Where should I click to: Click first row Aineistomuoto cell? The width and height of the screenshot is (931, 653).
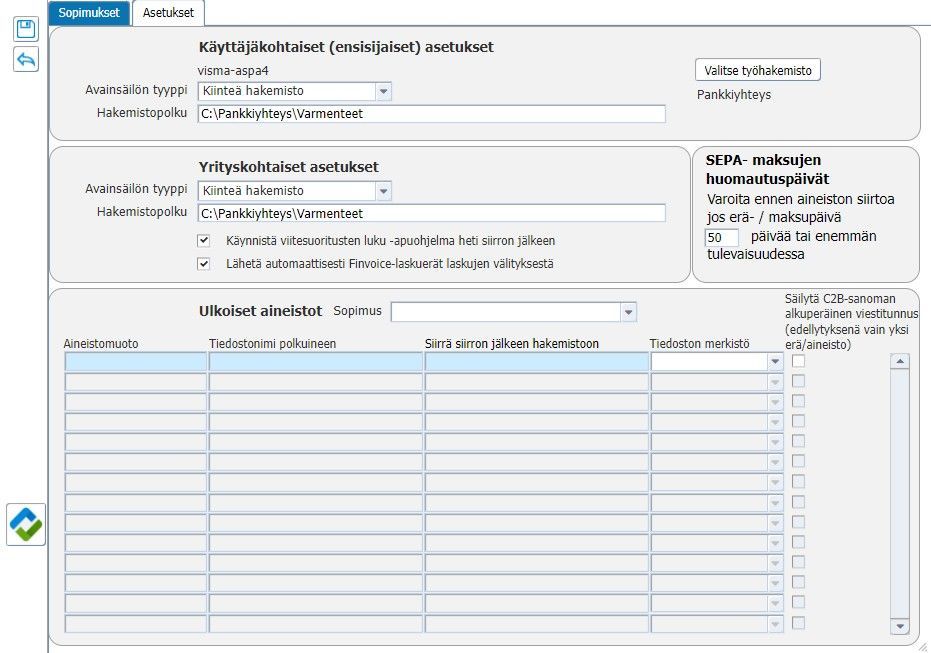tap(135, 362)
